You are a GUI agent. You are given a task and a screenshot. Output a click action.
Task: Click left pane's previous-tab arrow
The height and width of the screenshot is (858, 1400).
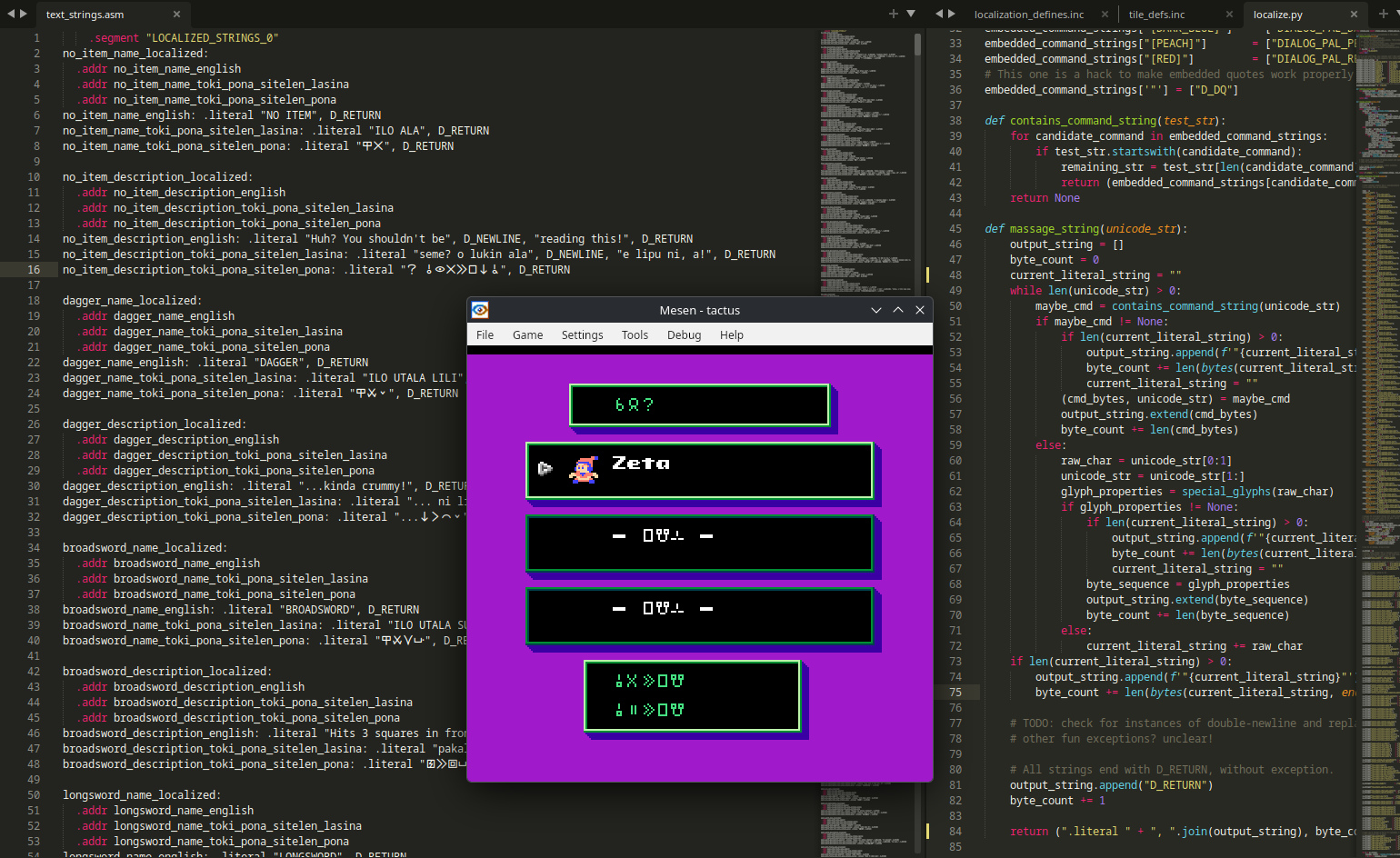(10, 14)
